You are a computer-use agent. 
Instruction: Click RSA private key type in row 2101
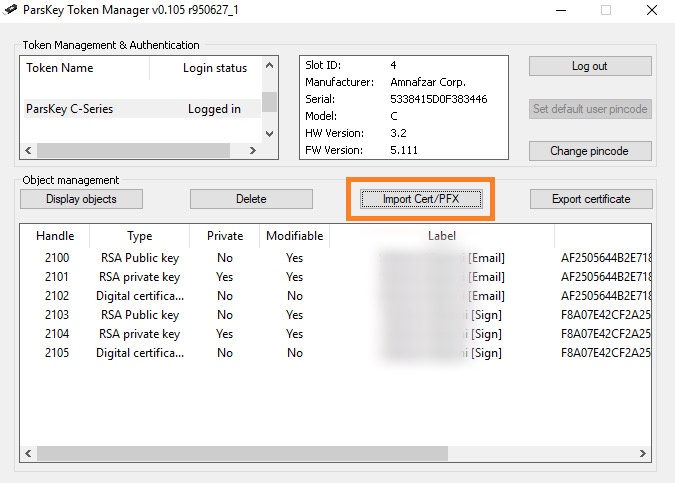coord(139,277)
